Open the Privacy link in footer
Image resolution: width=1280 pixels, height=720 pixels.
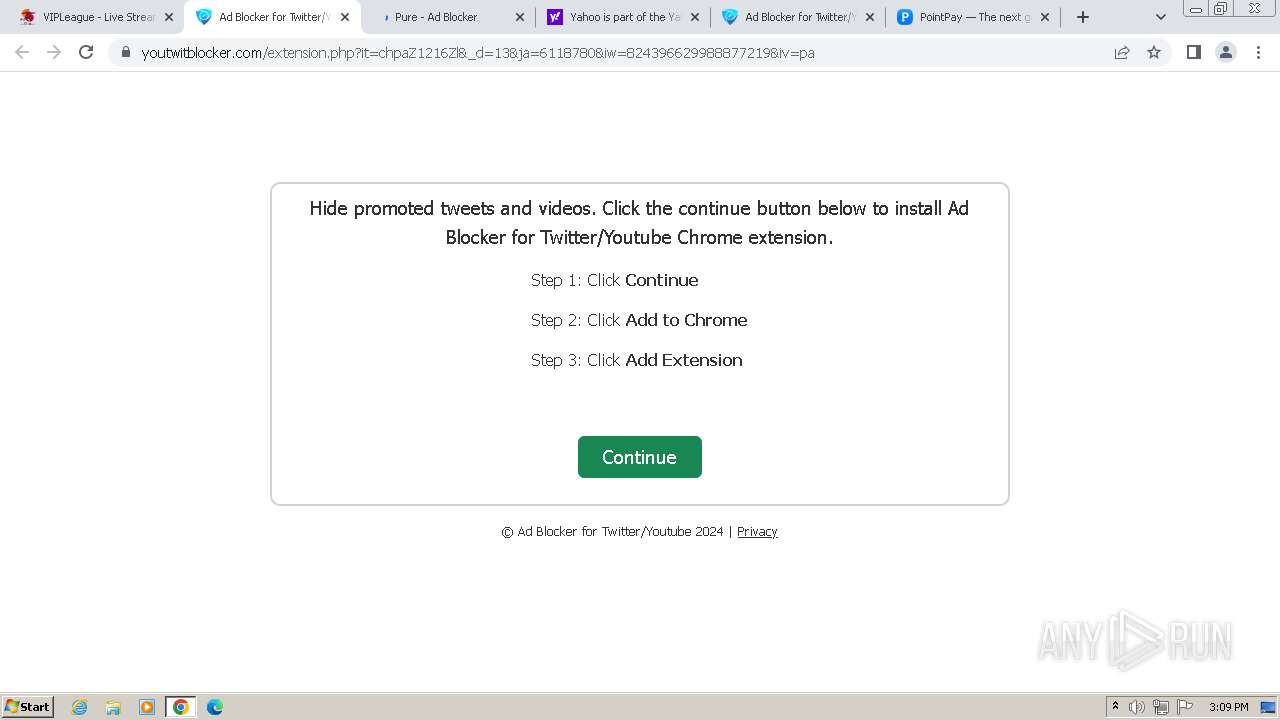(757, 532)
